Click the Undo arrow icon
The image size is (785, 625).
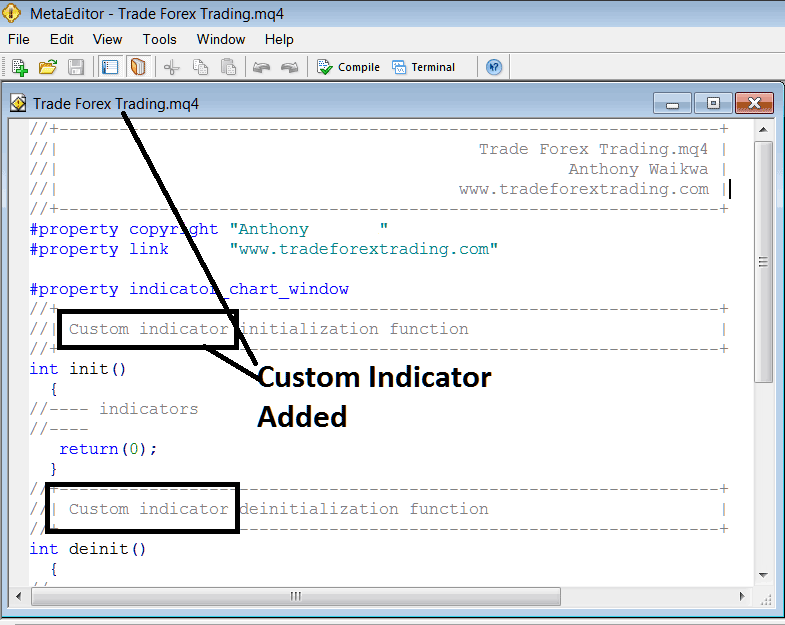click(261, 67)
